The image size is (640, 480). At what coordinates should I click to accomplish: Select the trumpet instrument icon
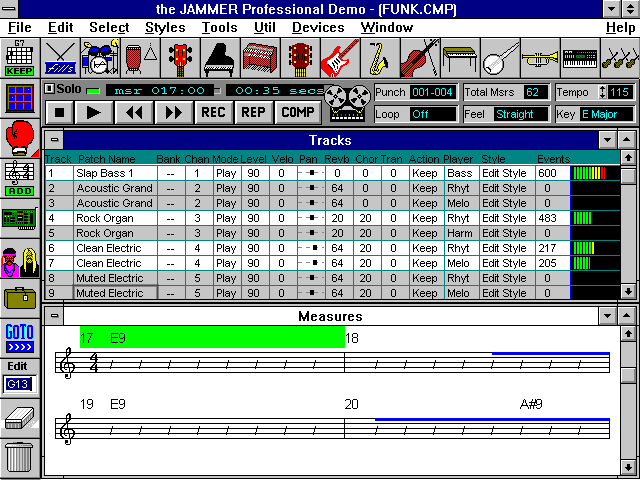539,59
